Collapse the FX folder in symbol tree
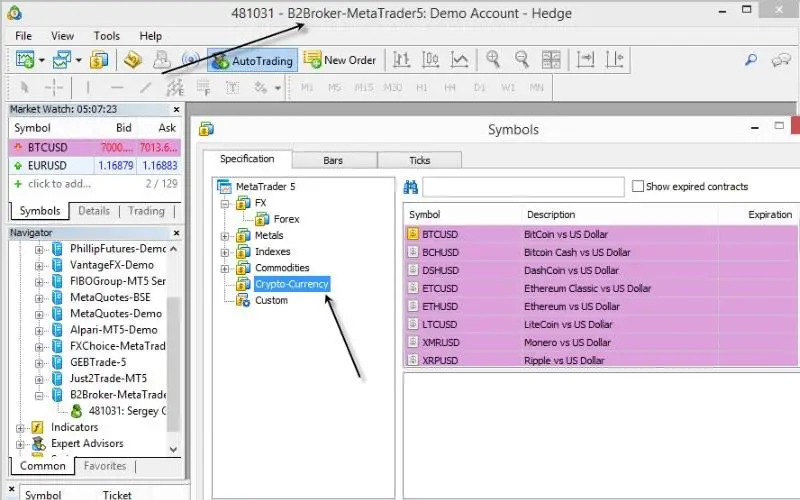Screen dimensions: 800x500 [x=224, y=204]
